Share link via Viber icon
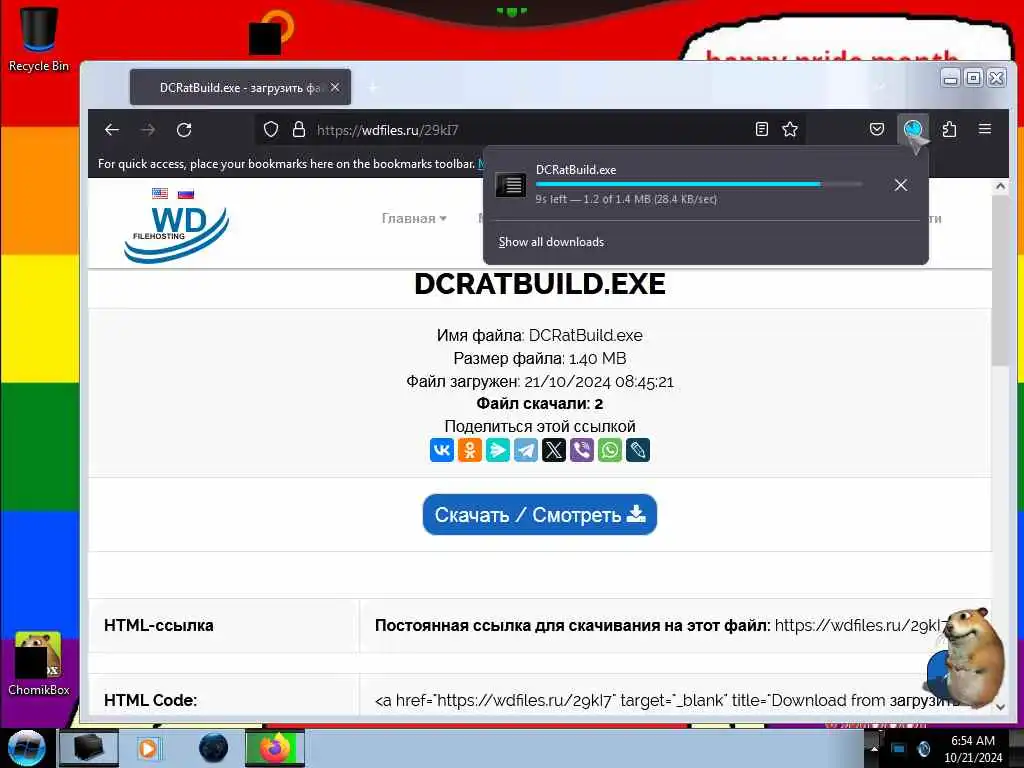 pos(582,450)
